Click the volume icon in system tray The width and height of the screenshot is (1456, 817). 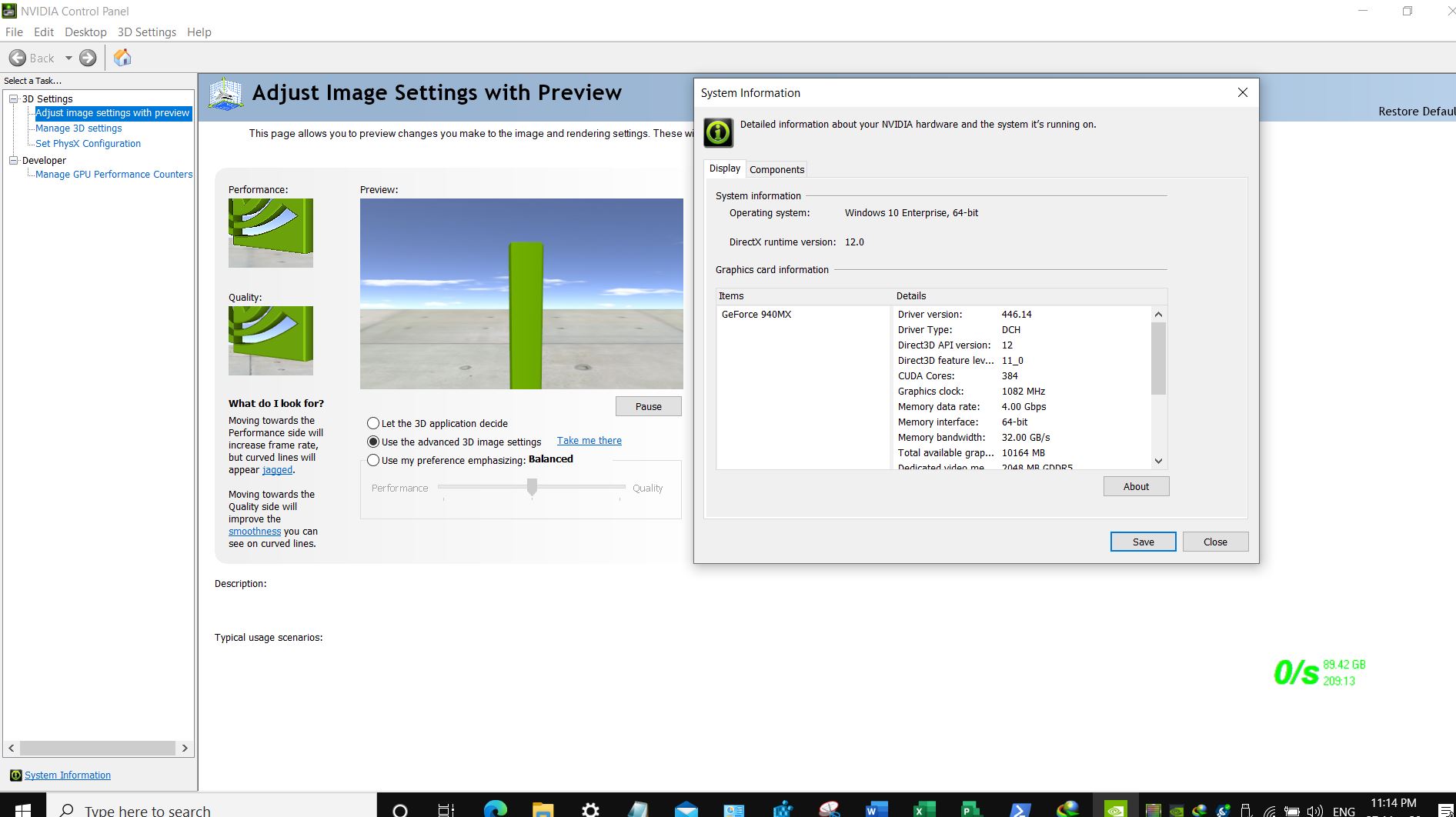1314,811
